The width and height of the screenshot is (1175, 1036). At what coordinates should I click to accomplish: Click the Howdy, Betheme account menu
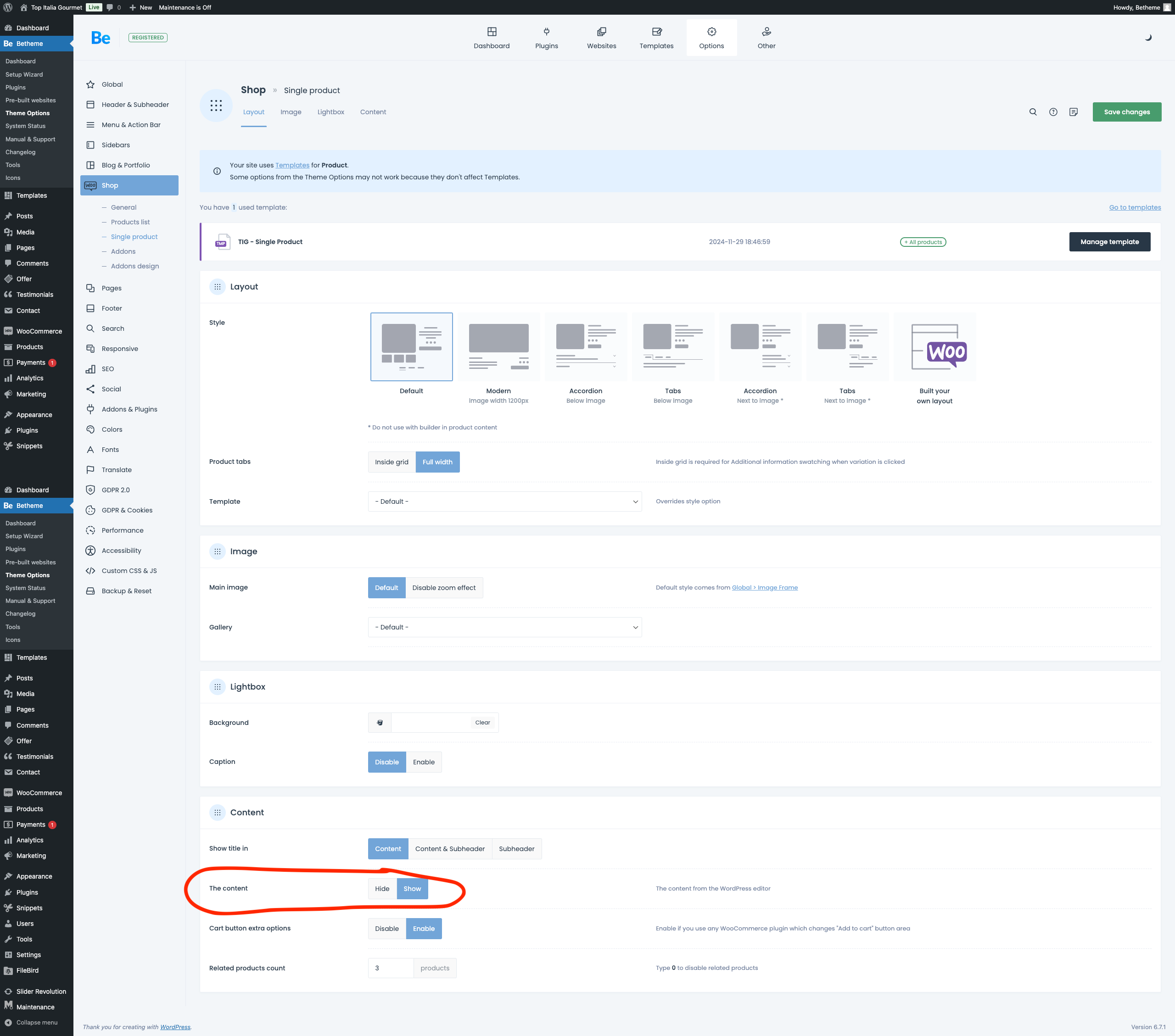point(1141,7)
